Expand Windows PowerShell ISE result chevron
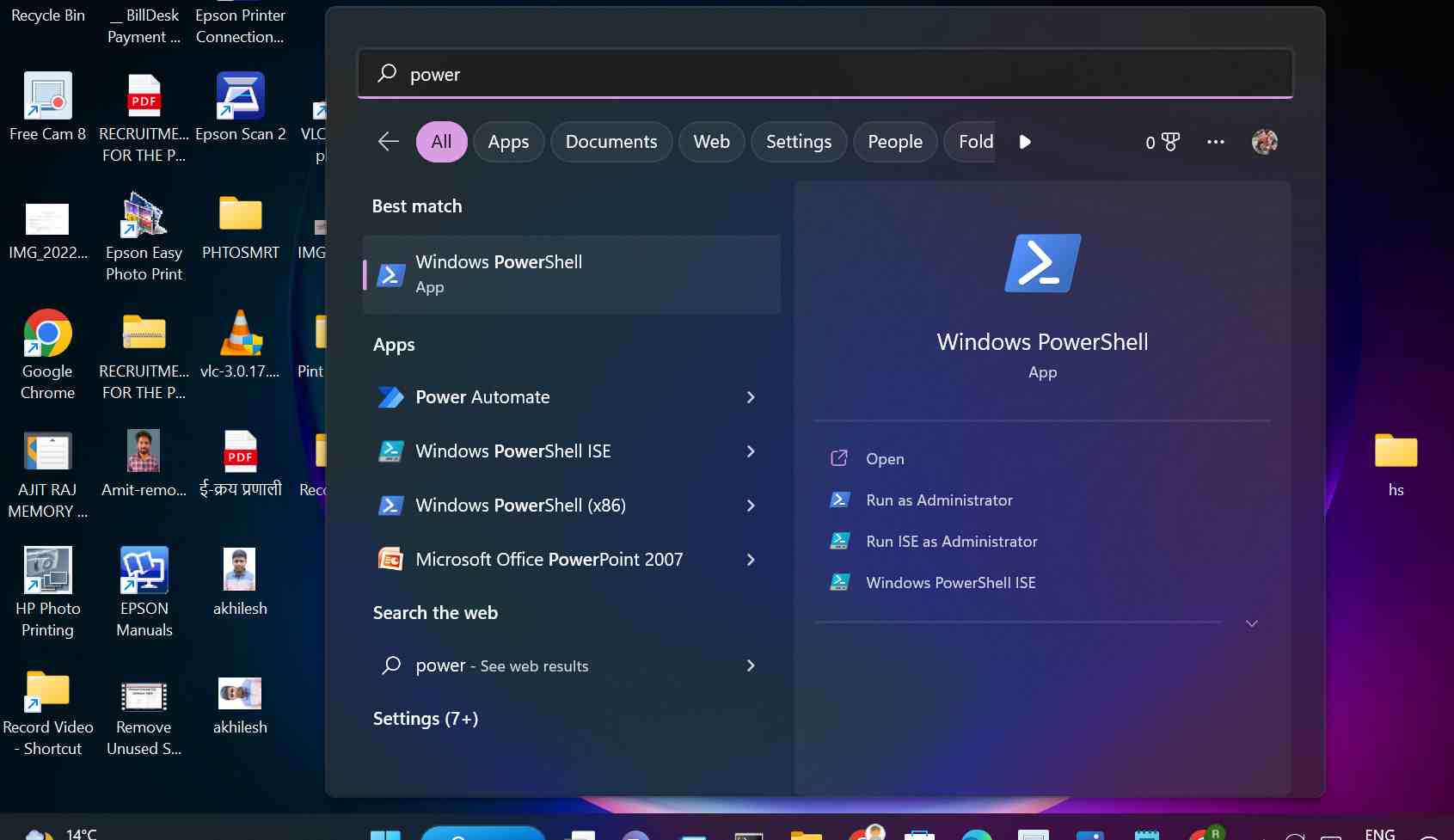This screenshot has height=840, width=1454. click(751, 451)
